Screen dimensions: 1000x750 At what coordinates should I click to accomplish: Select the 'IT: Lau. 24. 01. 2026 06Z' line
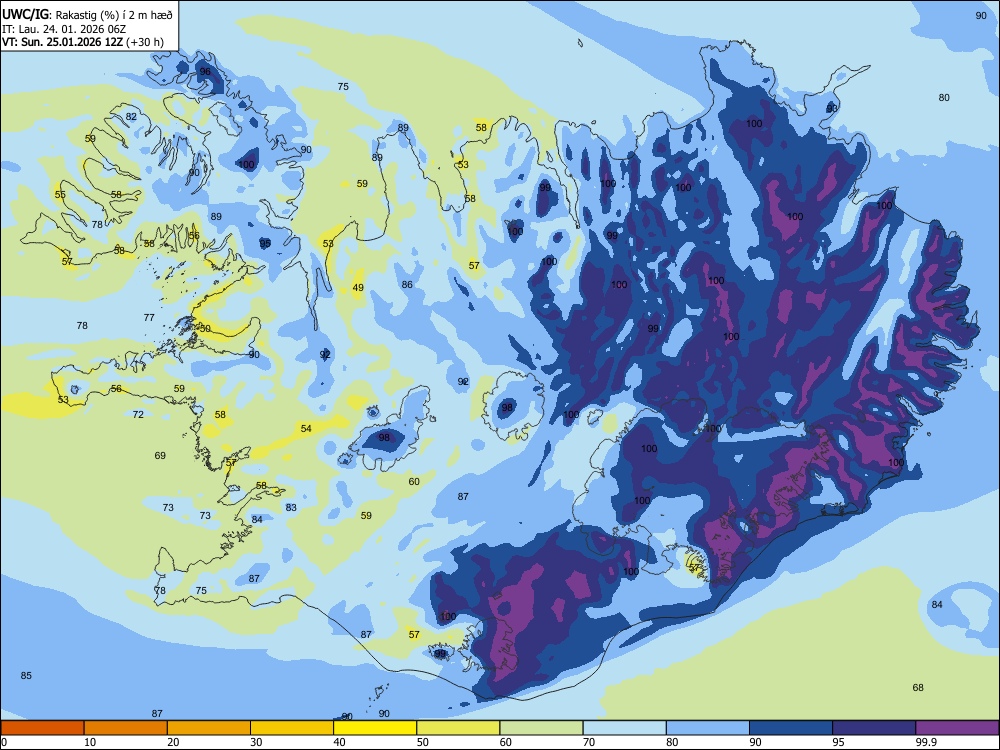[64, 29]
